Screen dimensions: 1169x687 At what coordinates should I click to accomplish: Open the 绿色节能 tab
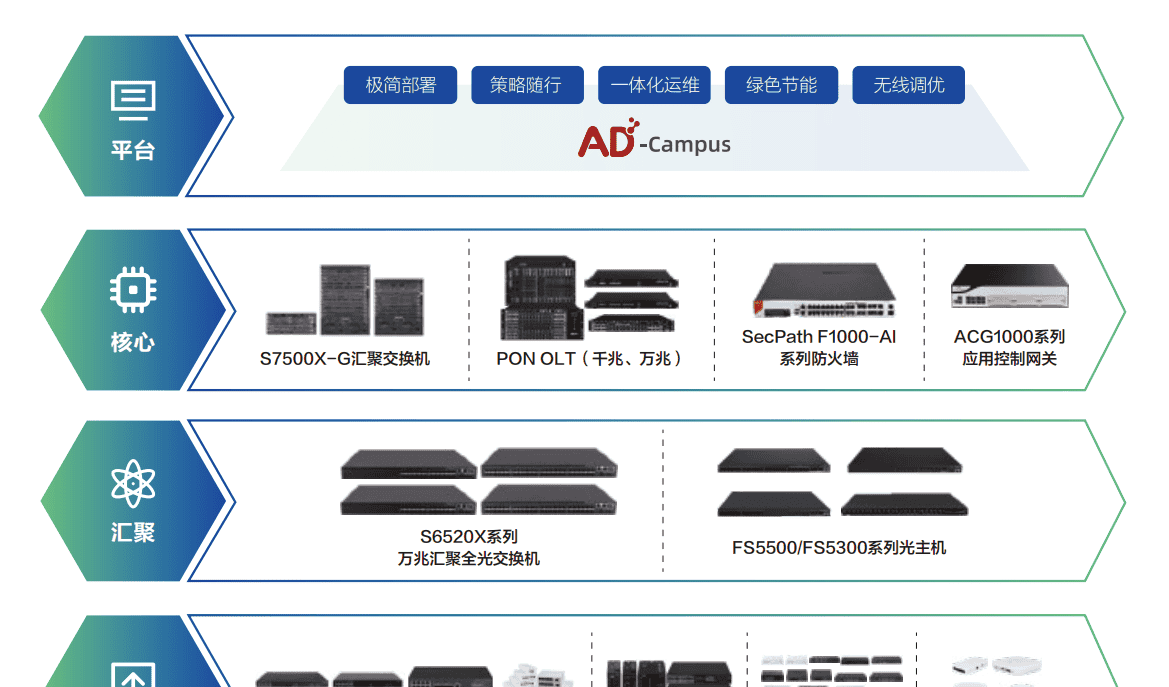(x=781, y=85)
